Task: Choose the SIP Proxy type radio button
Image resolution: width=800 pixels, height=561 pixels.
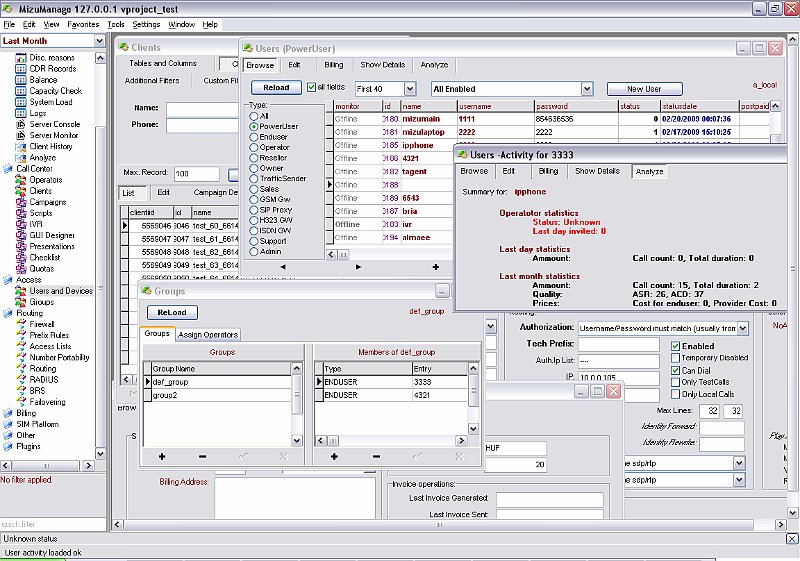Action: pyautogui.click(x=254, y=210)
